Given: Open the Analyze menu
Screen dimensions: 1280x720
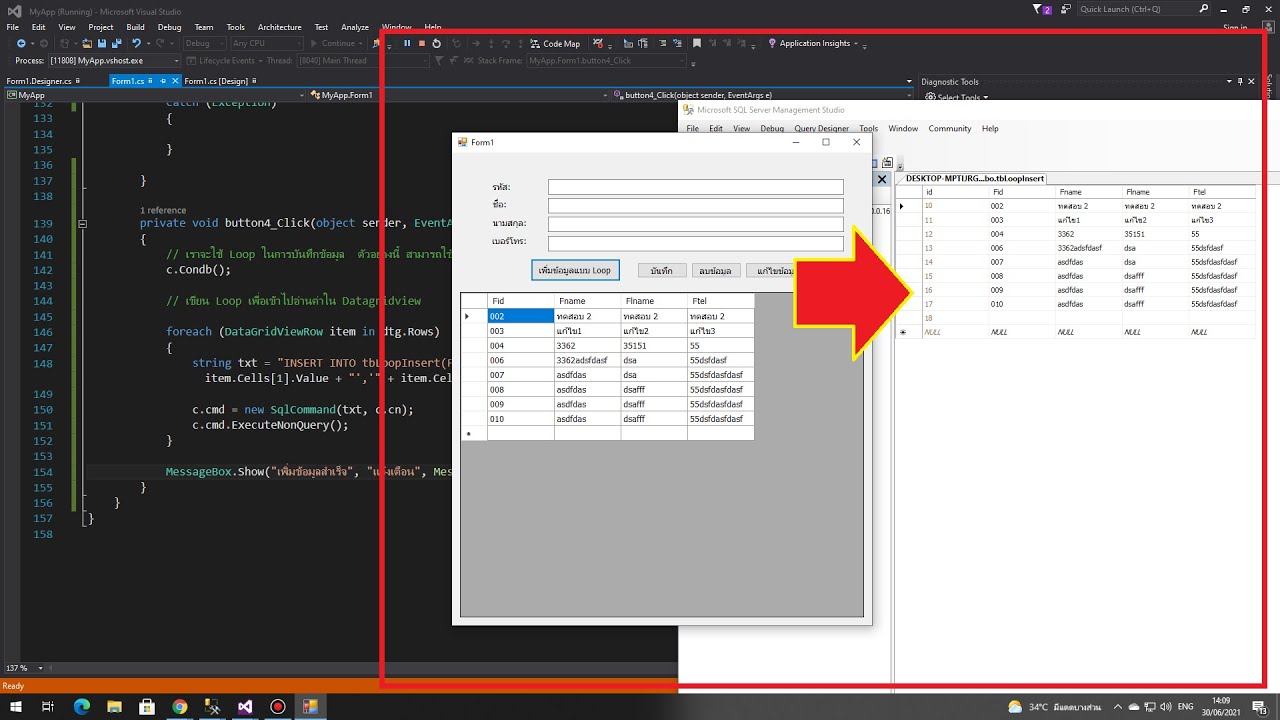Looking at the screenshot, I should pos(355,27).
